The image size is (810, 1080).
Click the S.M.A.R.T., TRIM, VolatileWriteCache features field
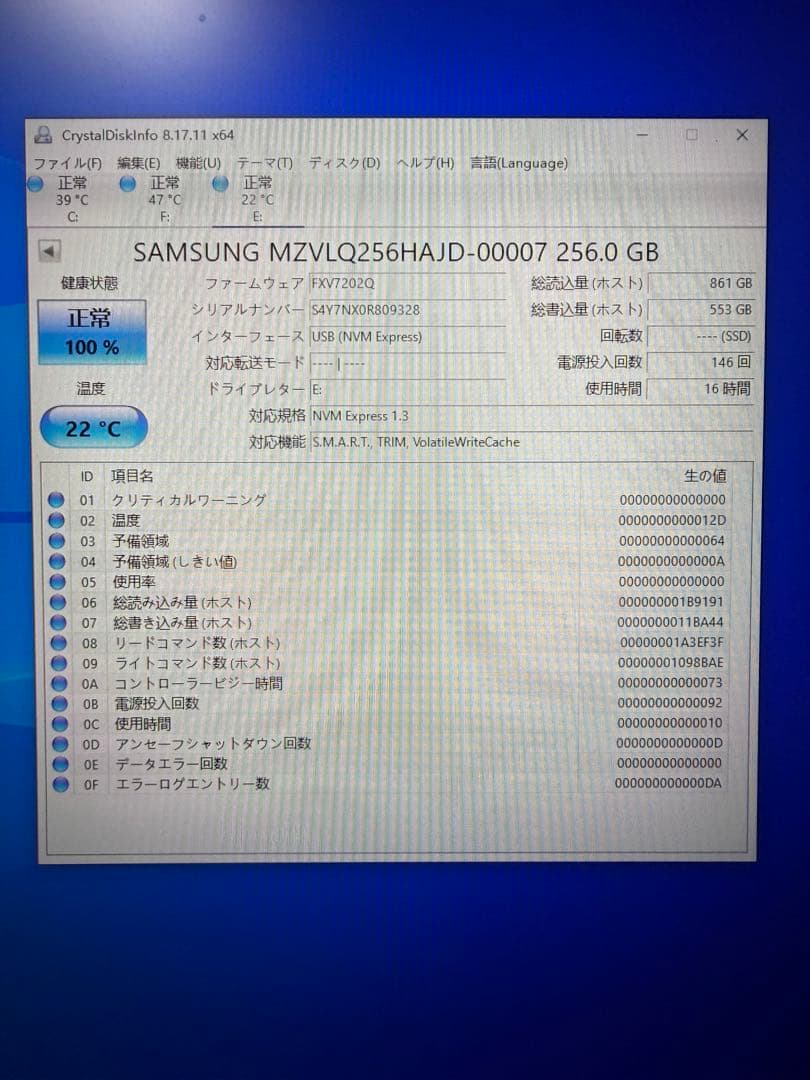(532, 442)
